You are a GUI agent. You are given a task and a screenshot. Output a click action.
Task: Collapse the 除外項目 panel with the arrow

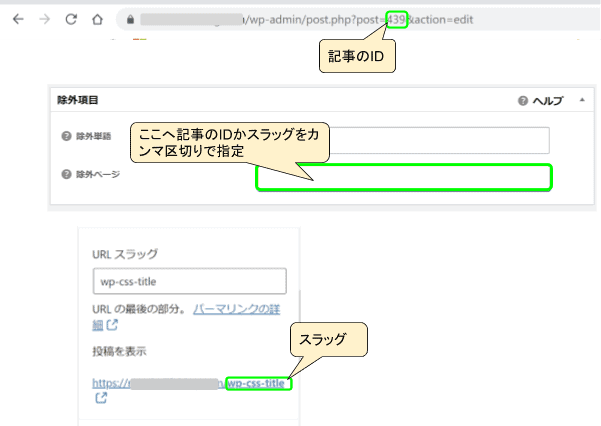582,101
